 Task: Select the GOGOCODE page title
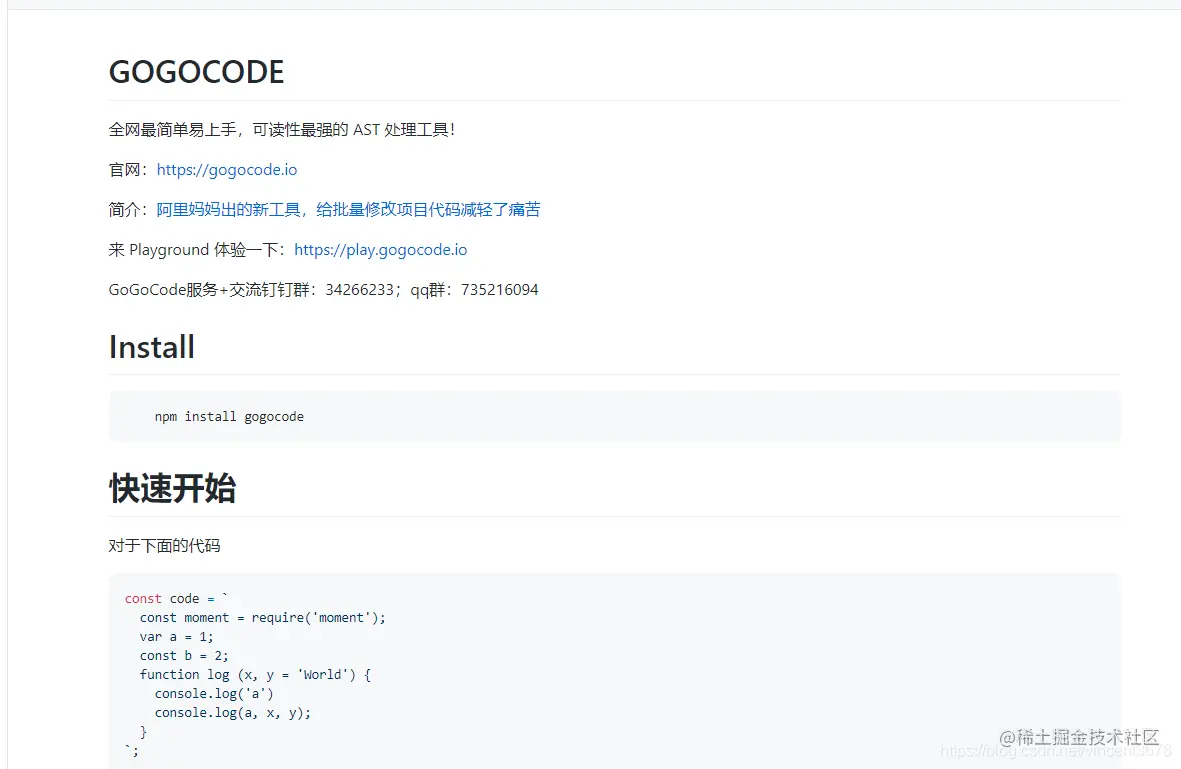click(x=196, y=71)
